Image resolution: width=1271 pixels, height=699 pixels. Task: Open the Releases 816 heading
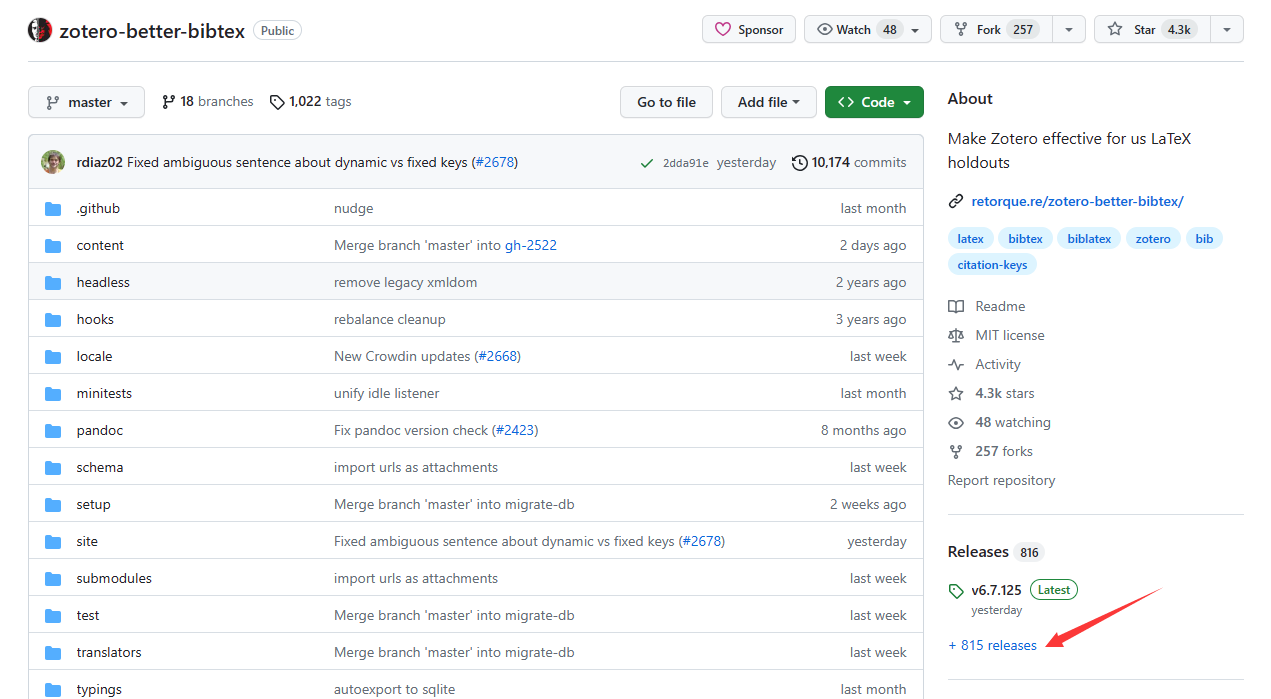pyautogui.click(x=995, y=552)
